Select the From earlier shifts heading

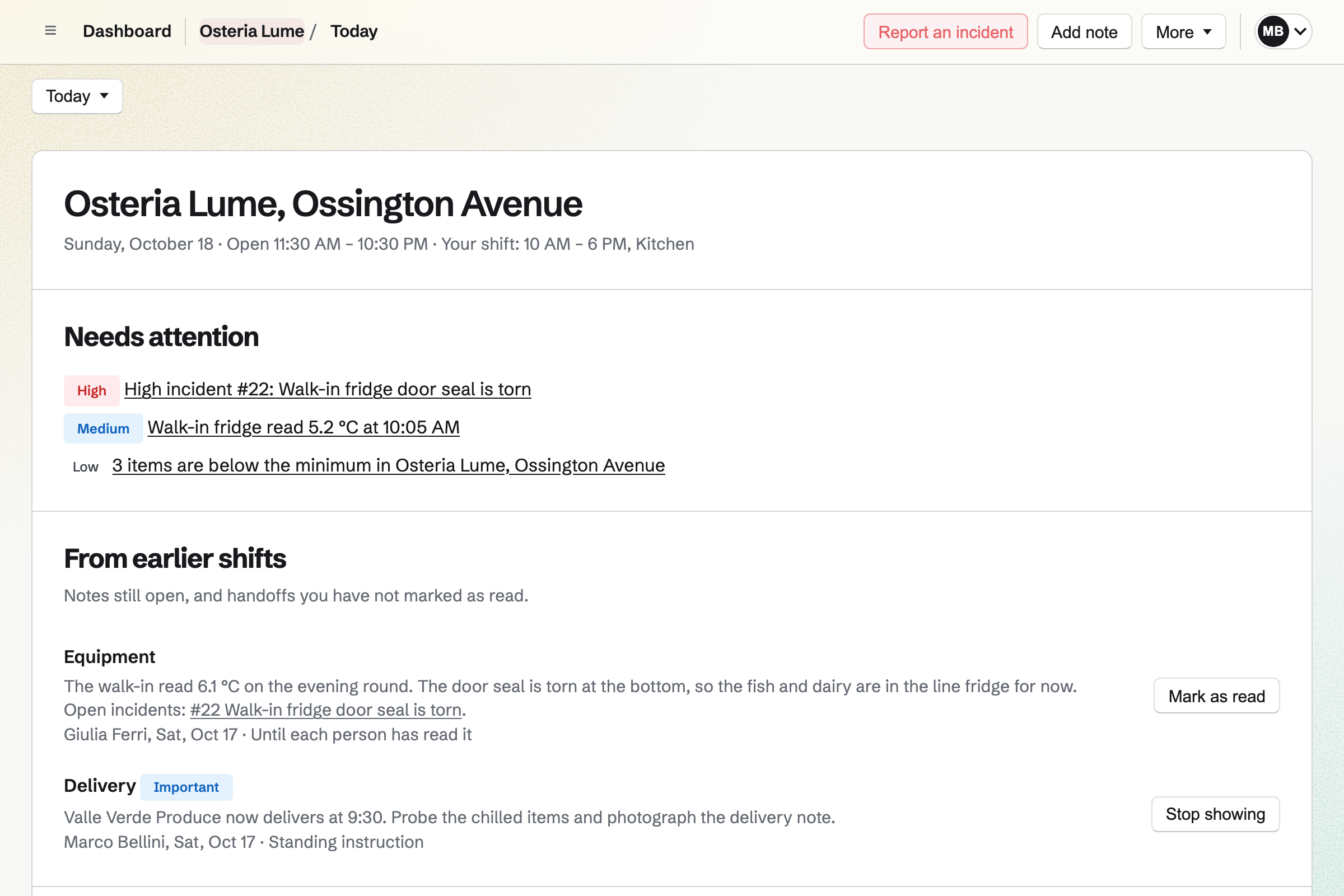click(175, 558)
